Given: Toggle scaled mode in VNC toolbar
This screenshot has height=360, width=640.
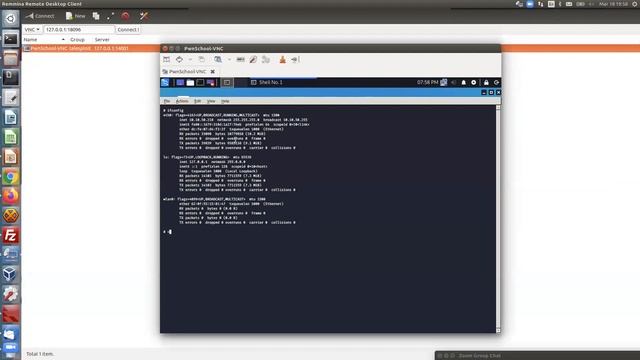Looking at the screenshot, I should pyautogui.click(x=218, y=60).
